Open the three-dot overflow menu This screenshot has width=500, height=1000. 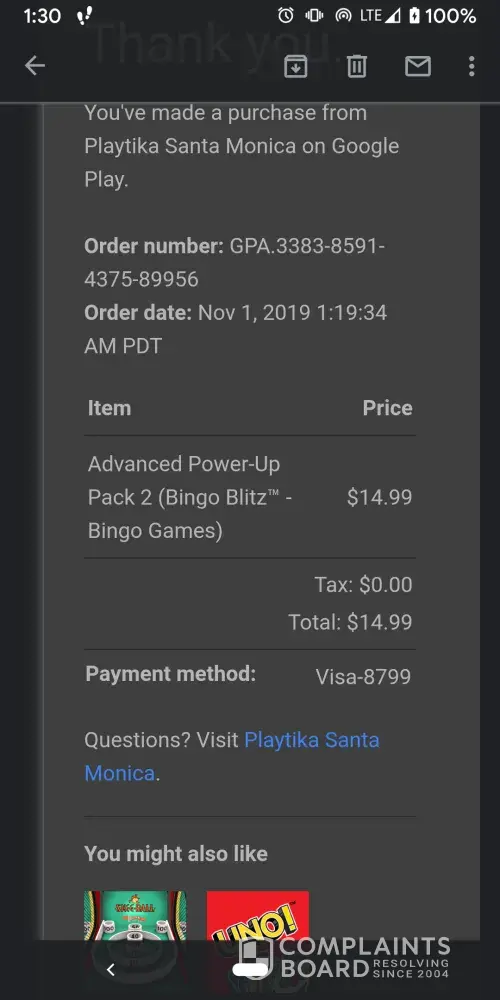point(471,66)
